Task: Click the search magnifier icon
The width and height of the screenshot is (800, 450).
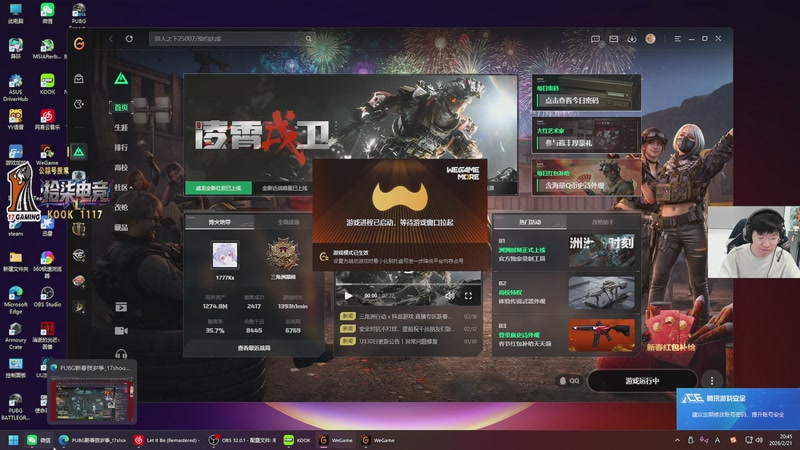Action: [308, 39]
